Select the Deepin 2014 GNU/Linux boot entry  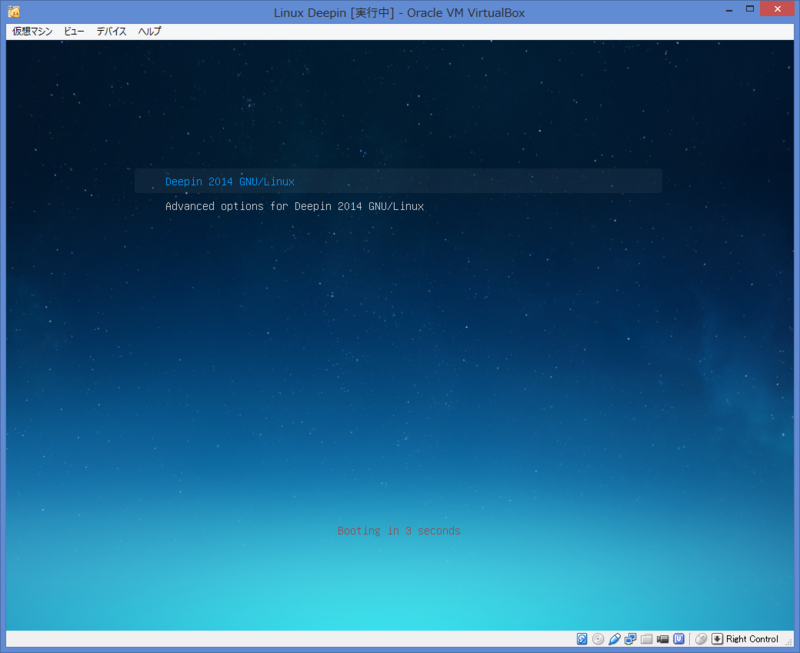(x=231, y=181)
